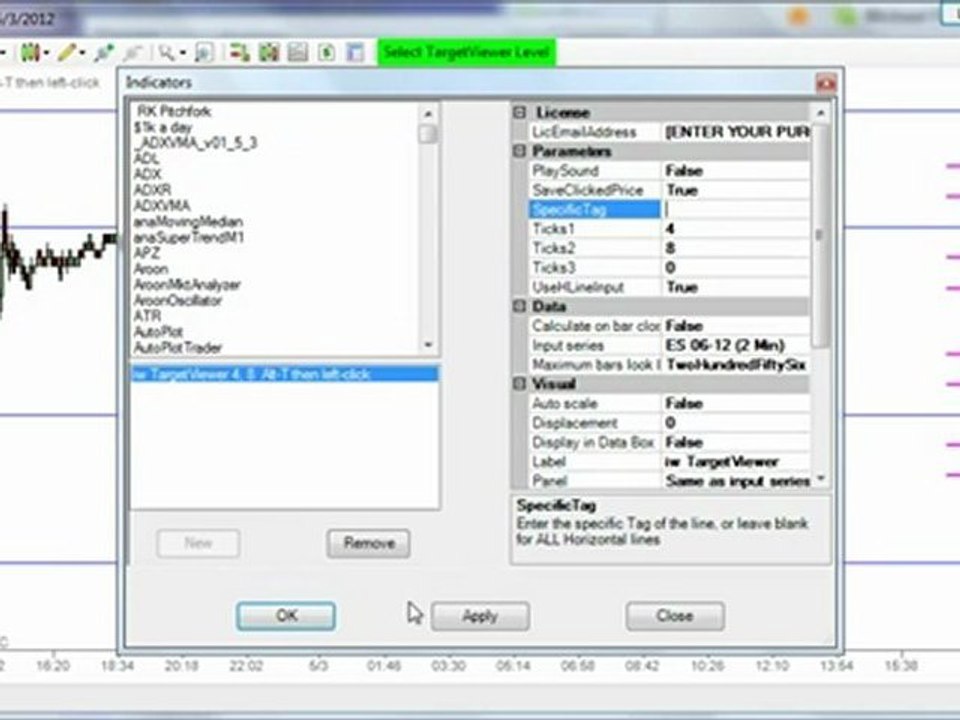
Task: Select RK Pitchfork in the indicator list
Action: (174, 111)
